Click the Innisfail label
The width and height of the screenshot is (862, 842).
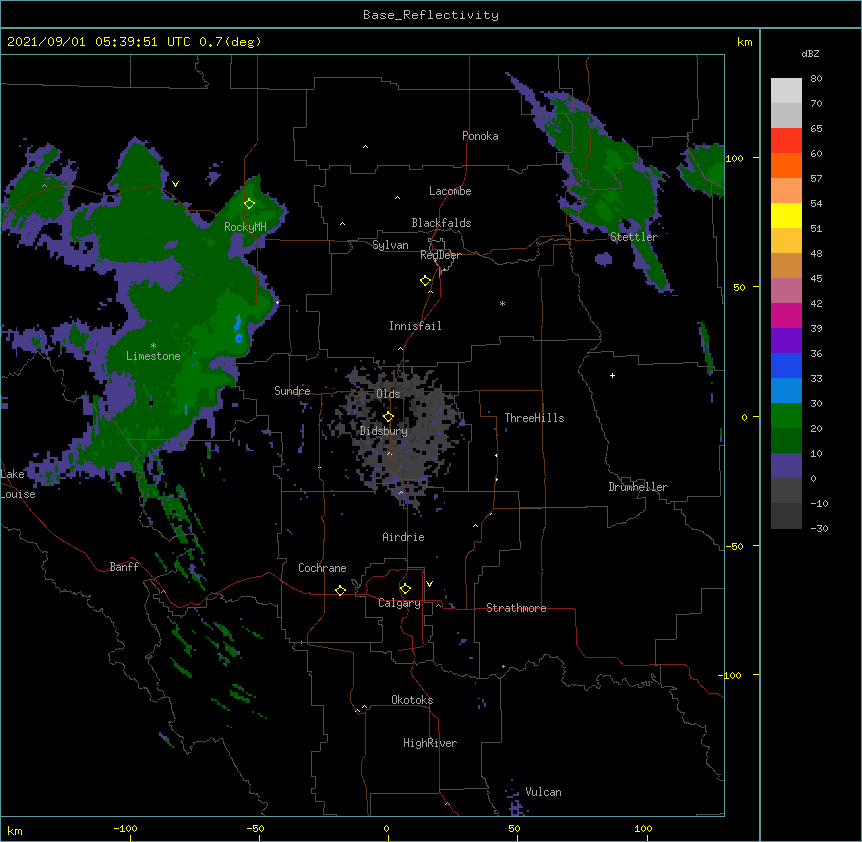tap(415, 326)
